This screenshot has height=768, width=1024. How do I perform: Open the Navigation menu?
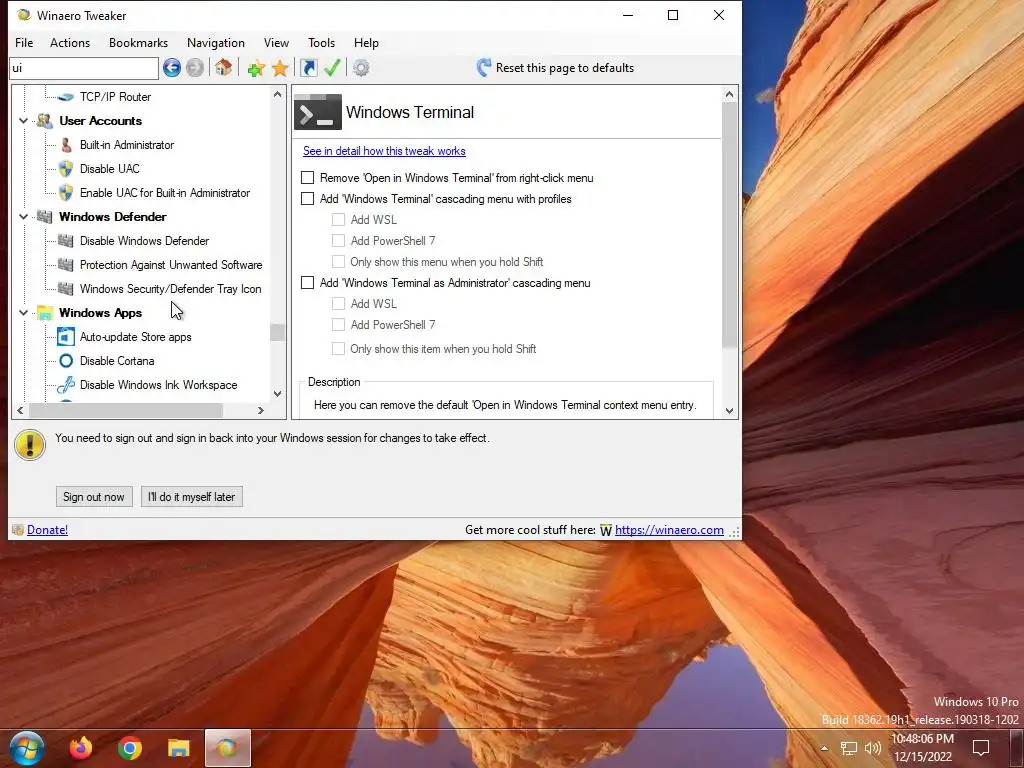tap(216, 42)
